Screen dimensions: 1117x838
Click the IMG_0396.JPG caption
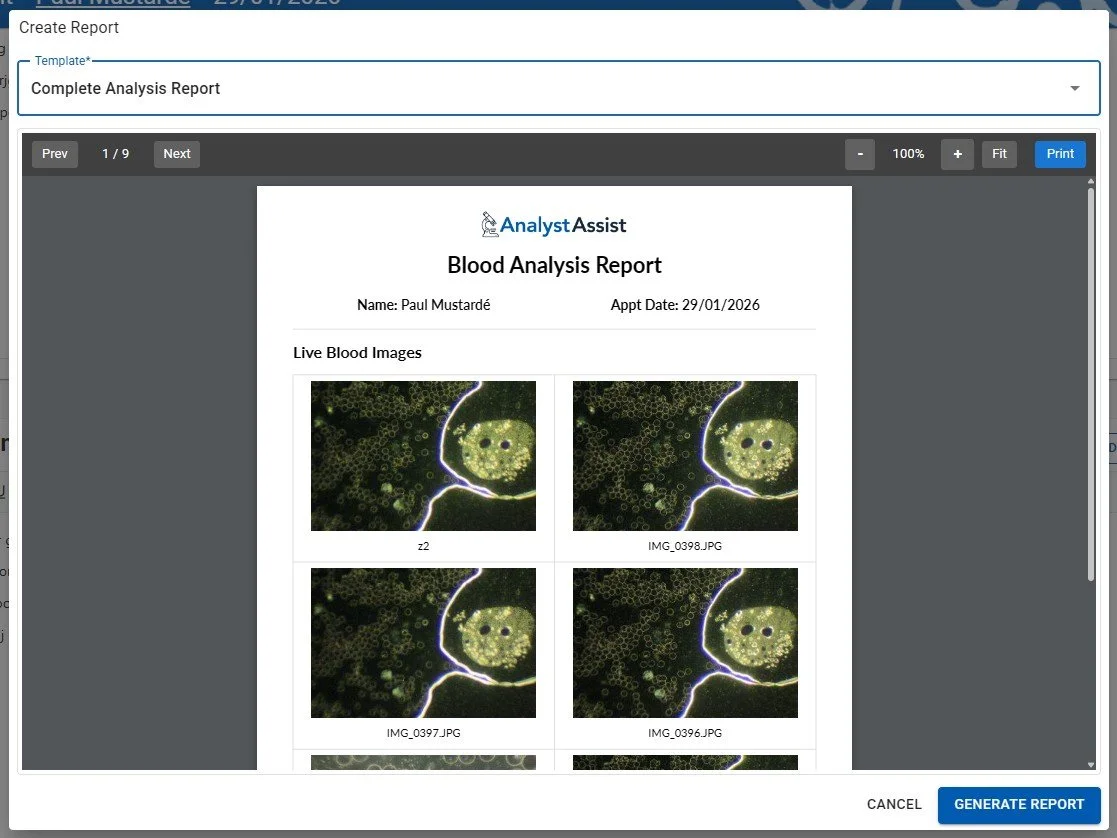pos(685,733)
